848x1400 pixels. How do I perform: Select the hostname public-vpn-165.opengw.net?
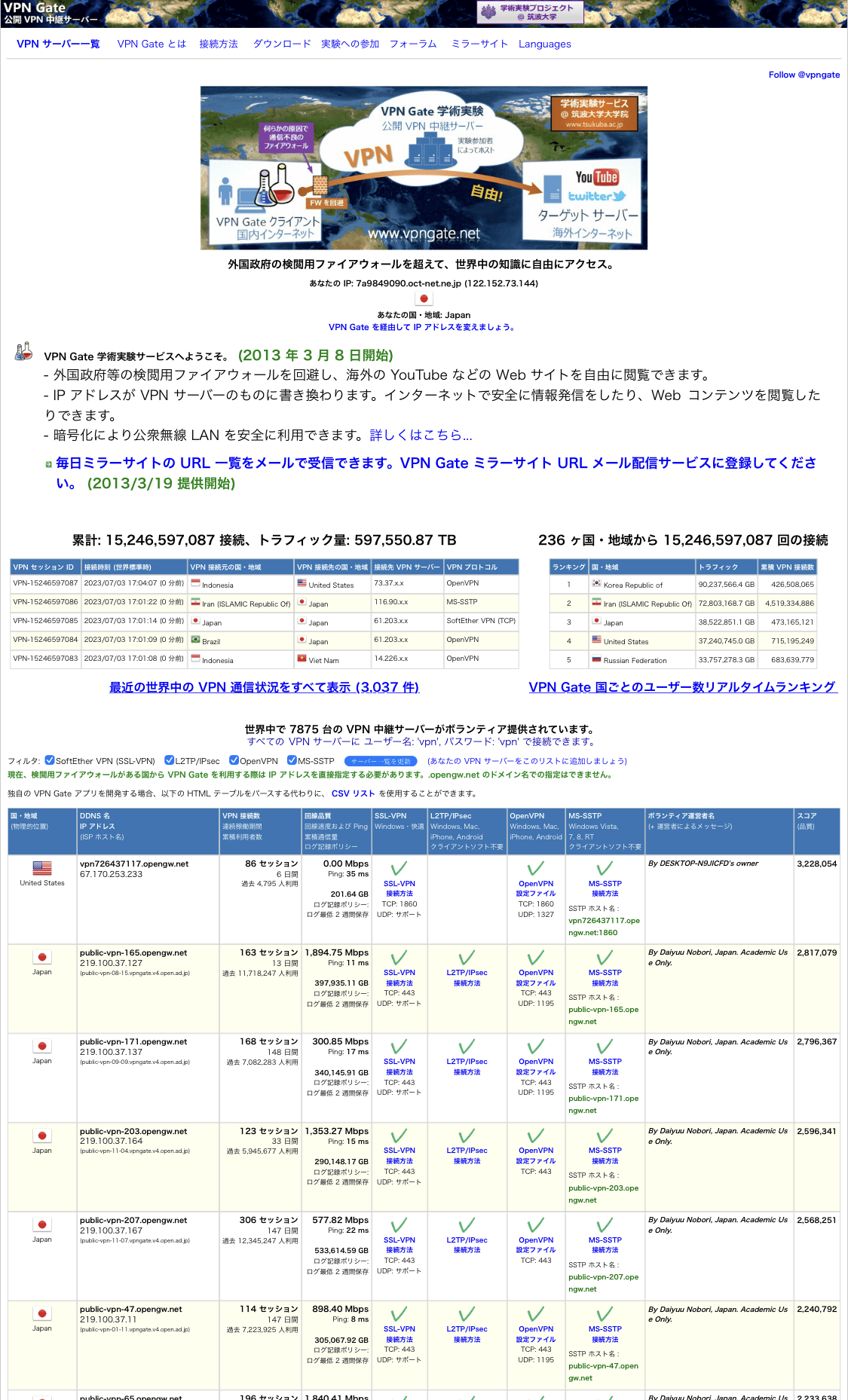coord(133,952)
